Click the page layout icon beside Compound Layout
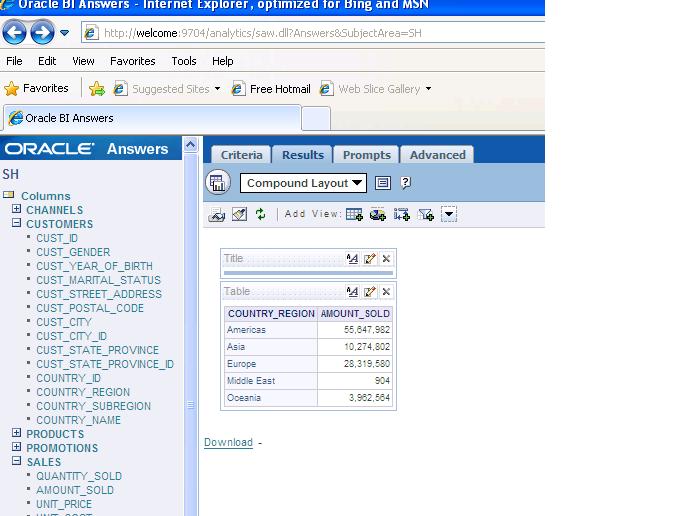 [382, 183]
